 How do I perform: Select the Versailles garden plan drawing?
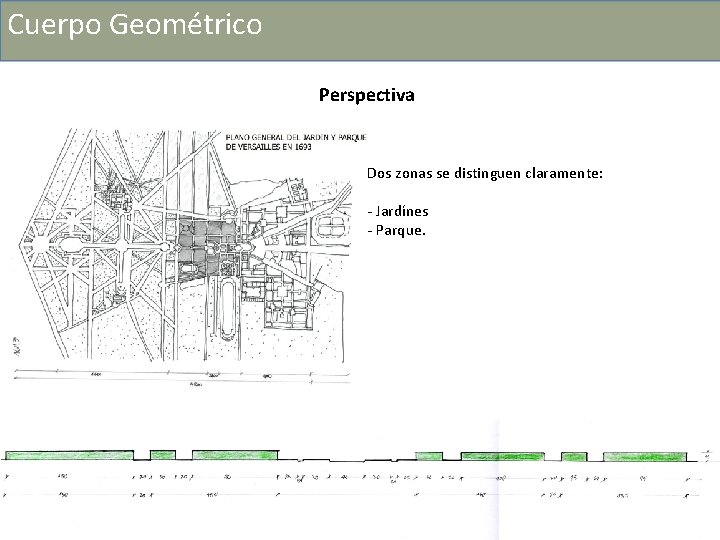(x=186, y=245)
